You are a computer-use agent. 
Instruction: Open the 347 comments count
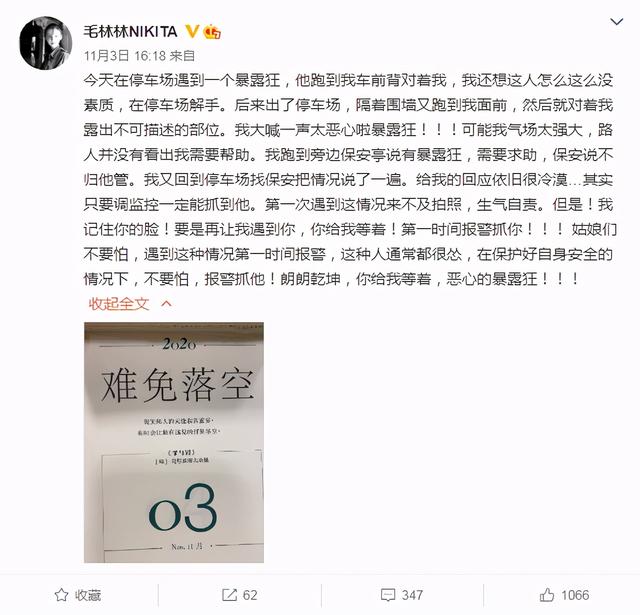click(x=412, y=595)
